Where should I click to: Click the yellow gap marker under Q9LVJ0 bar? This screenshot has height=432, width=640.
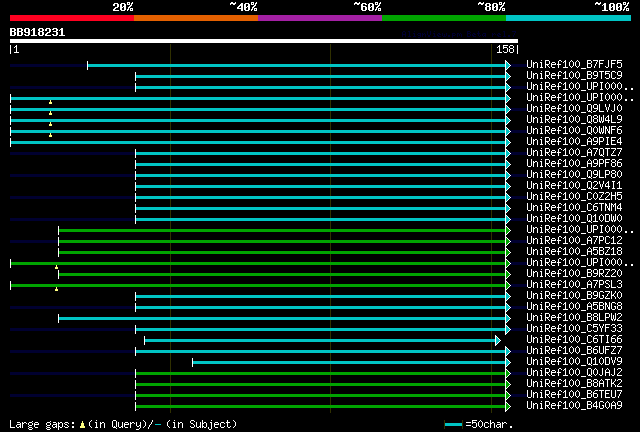click(x=51, y=113)
